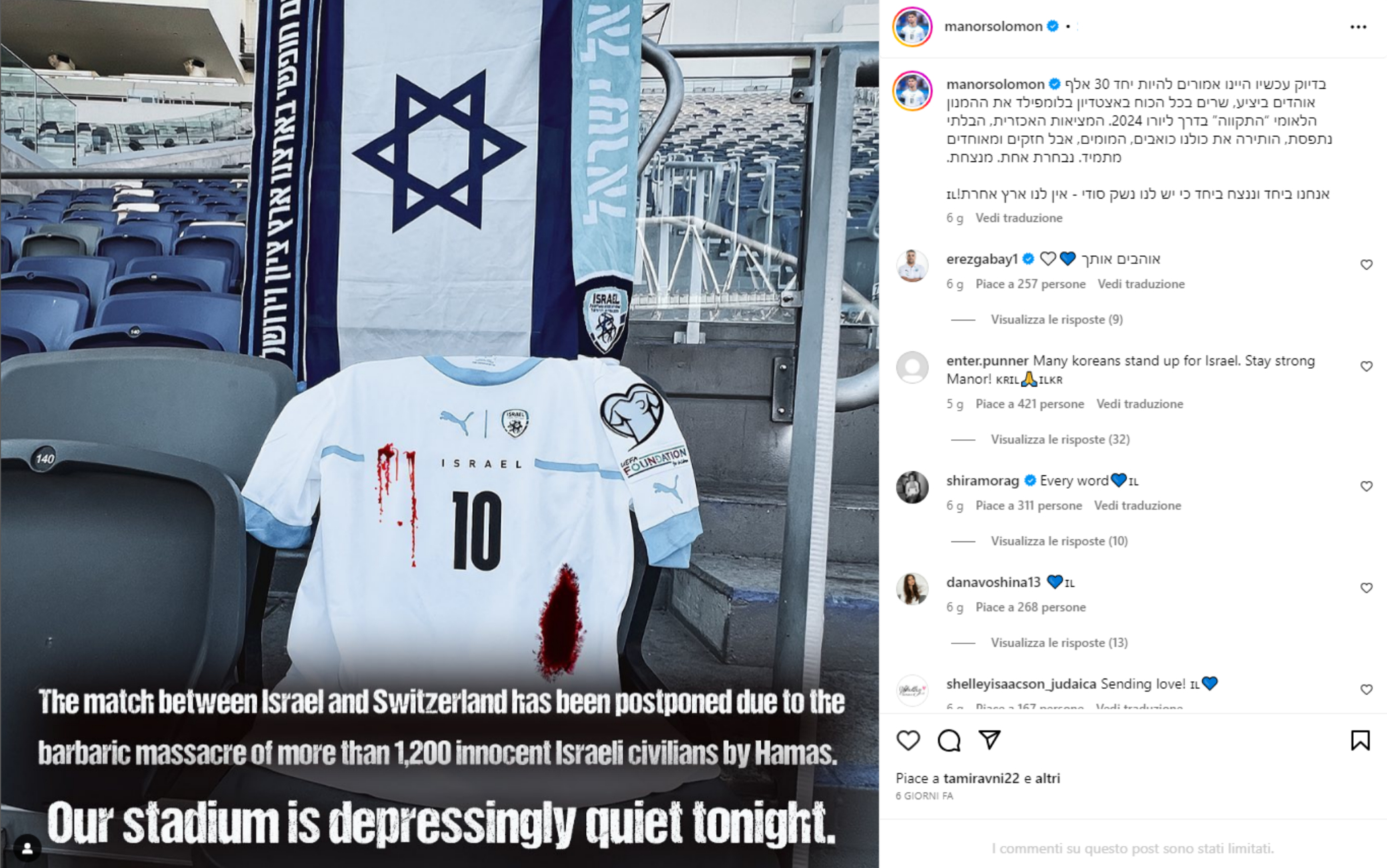This screenshot has height=868, width=1387.
Task: Show tagged people icon on photo
Action: [x=27, y=848]
